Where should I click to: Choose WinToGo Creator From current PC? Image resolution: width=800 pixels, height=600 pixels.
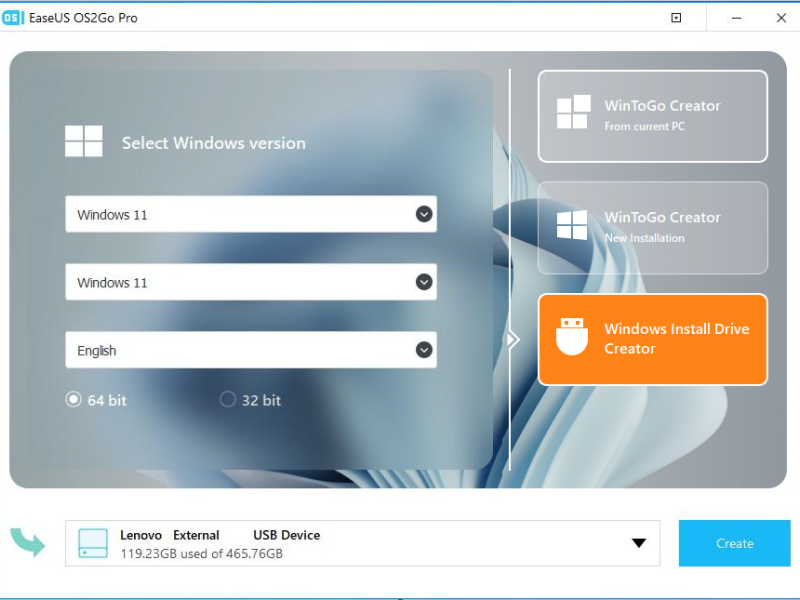(x=653, y=116)
